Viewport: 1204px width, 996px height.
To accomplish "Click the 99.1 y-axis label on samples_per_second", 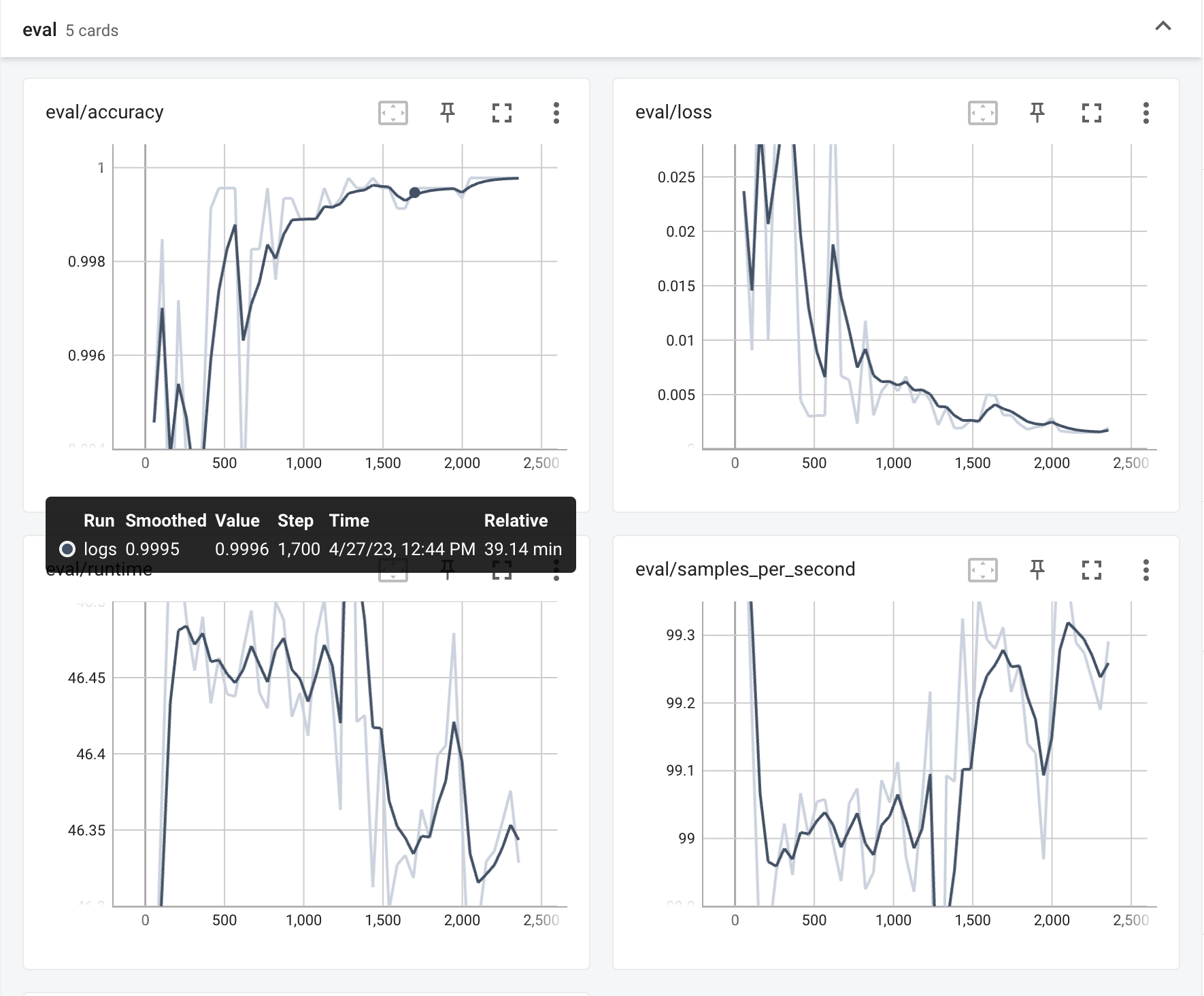I will [x=681, y=771].
